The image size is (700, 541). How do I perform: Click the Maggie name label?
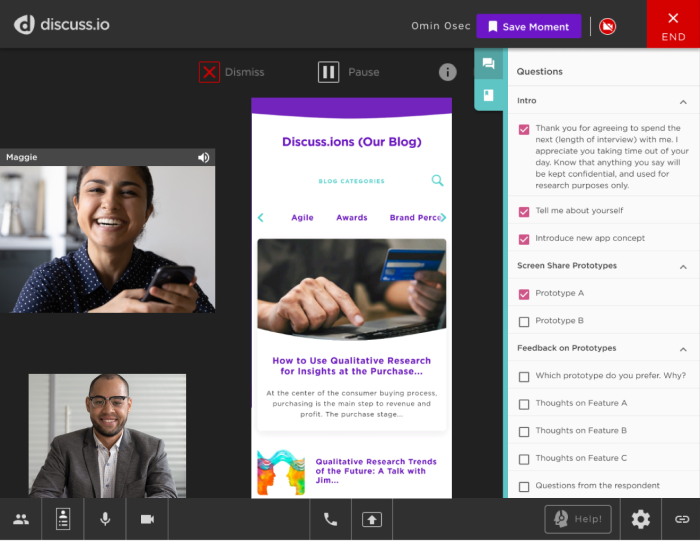point(21,157)
